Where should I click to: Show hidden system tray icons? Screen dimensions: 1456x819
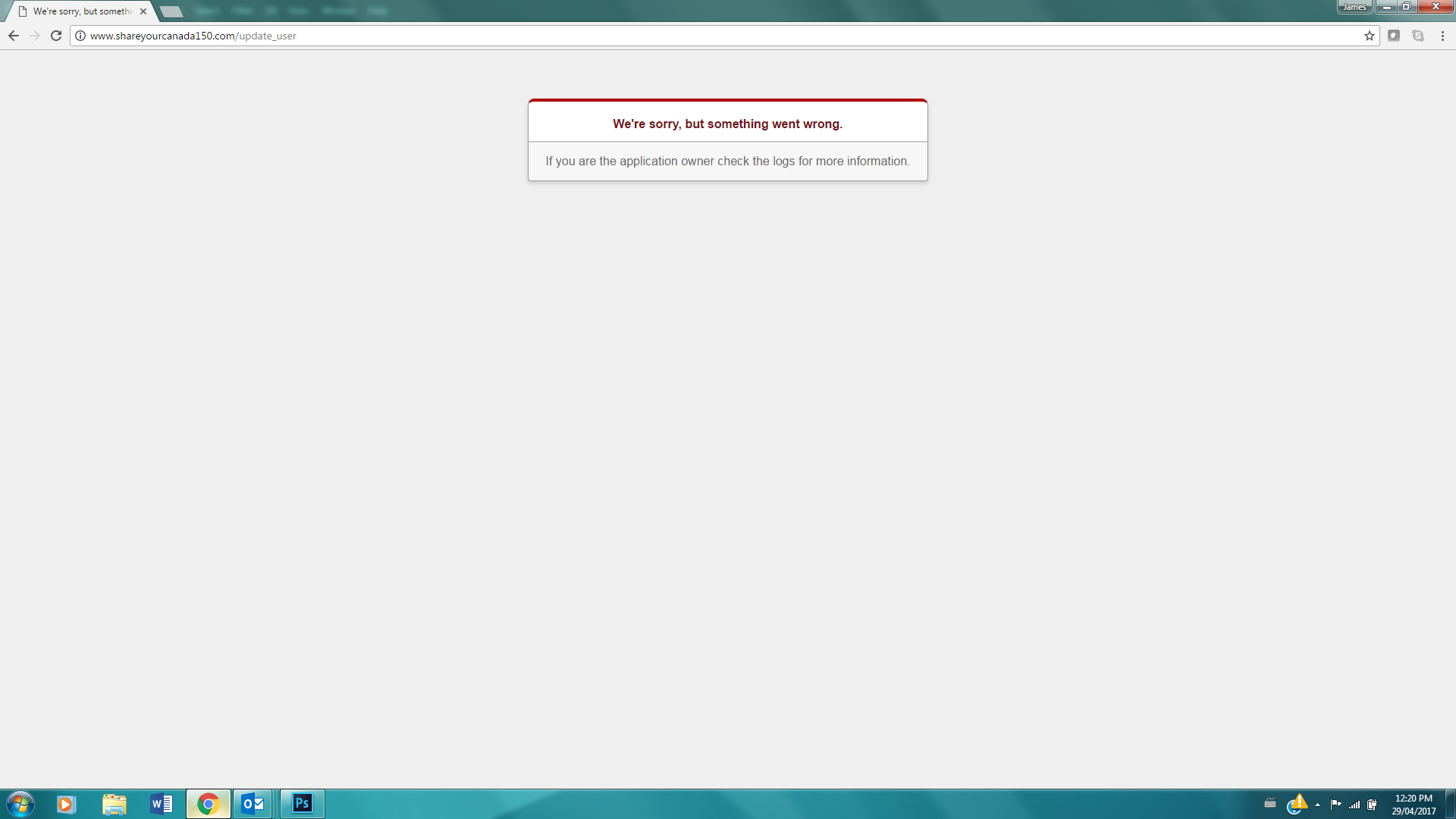tap(1317, 805)
